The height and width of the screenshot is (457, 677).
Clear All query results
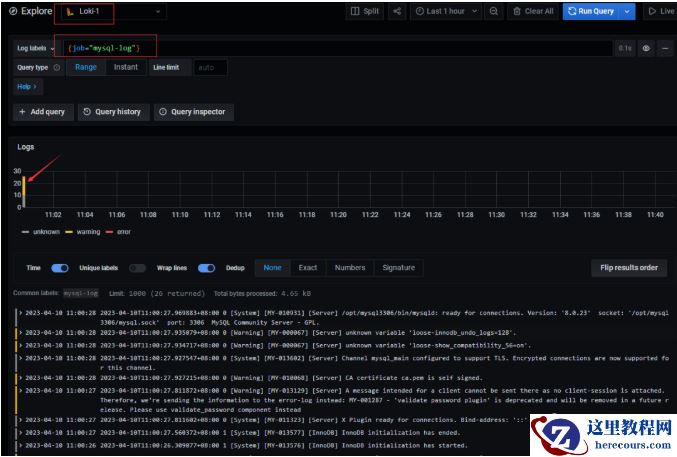(x=532, y=11)
